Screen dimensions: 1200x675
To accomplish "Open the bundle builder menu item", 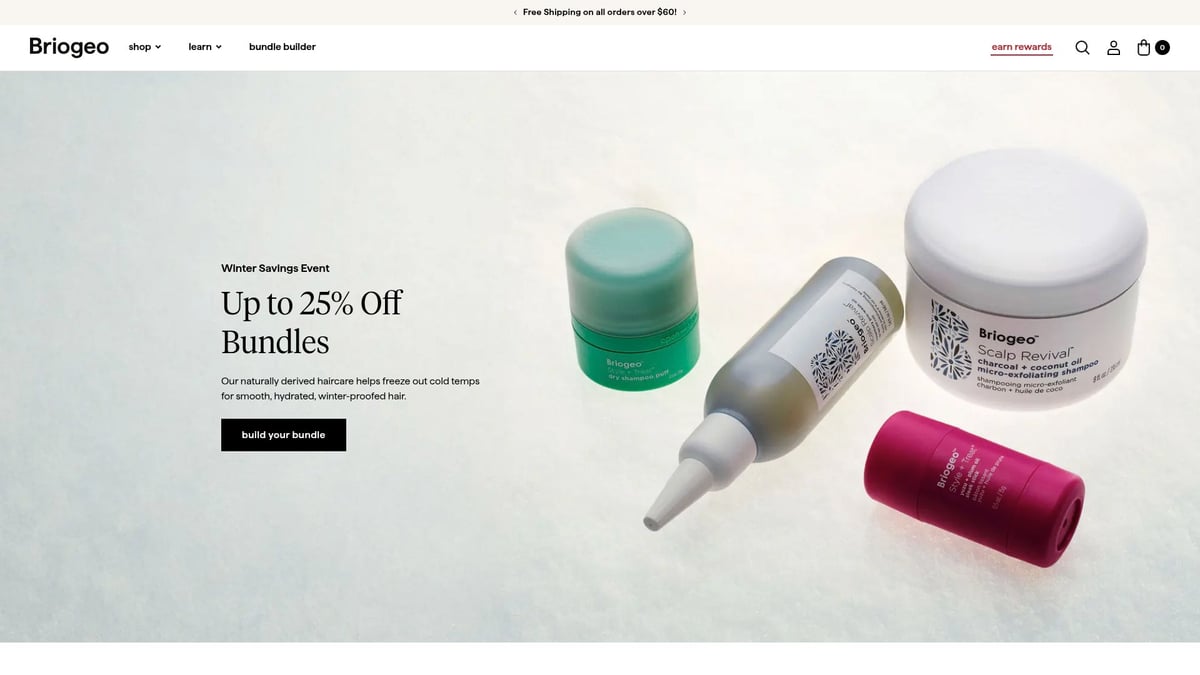I will (282, 47).
